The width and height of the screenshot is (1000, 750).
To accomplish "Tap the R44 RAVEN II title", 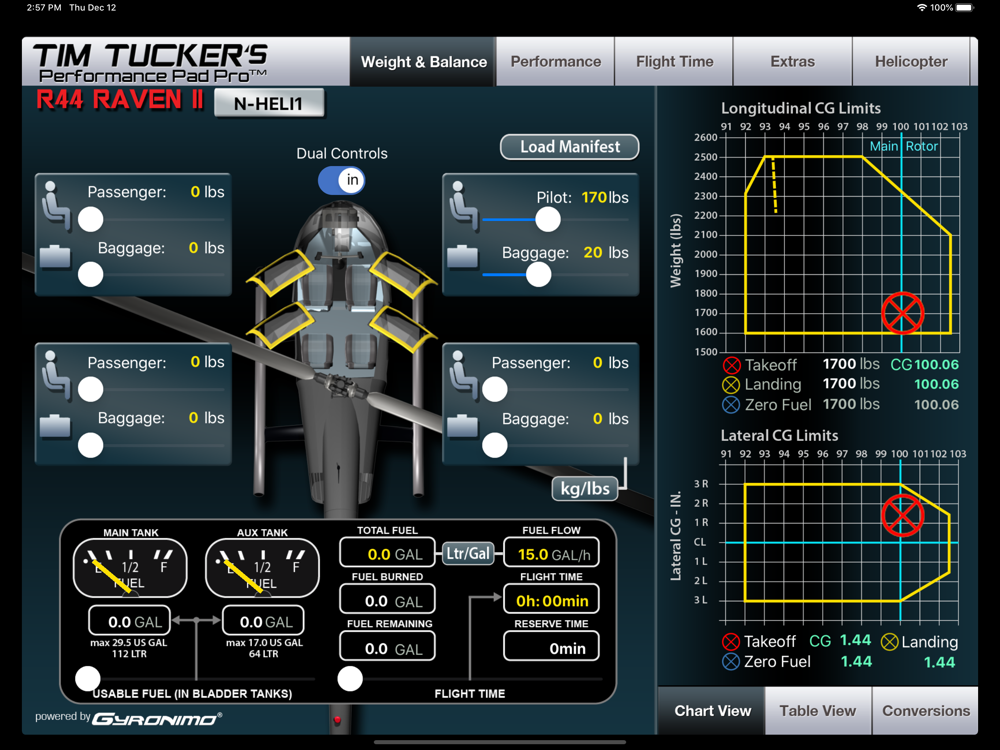I will click(120, 100).
